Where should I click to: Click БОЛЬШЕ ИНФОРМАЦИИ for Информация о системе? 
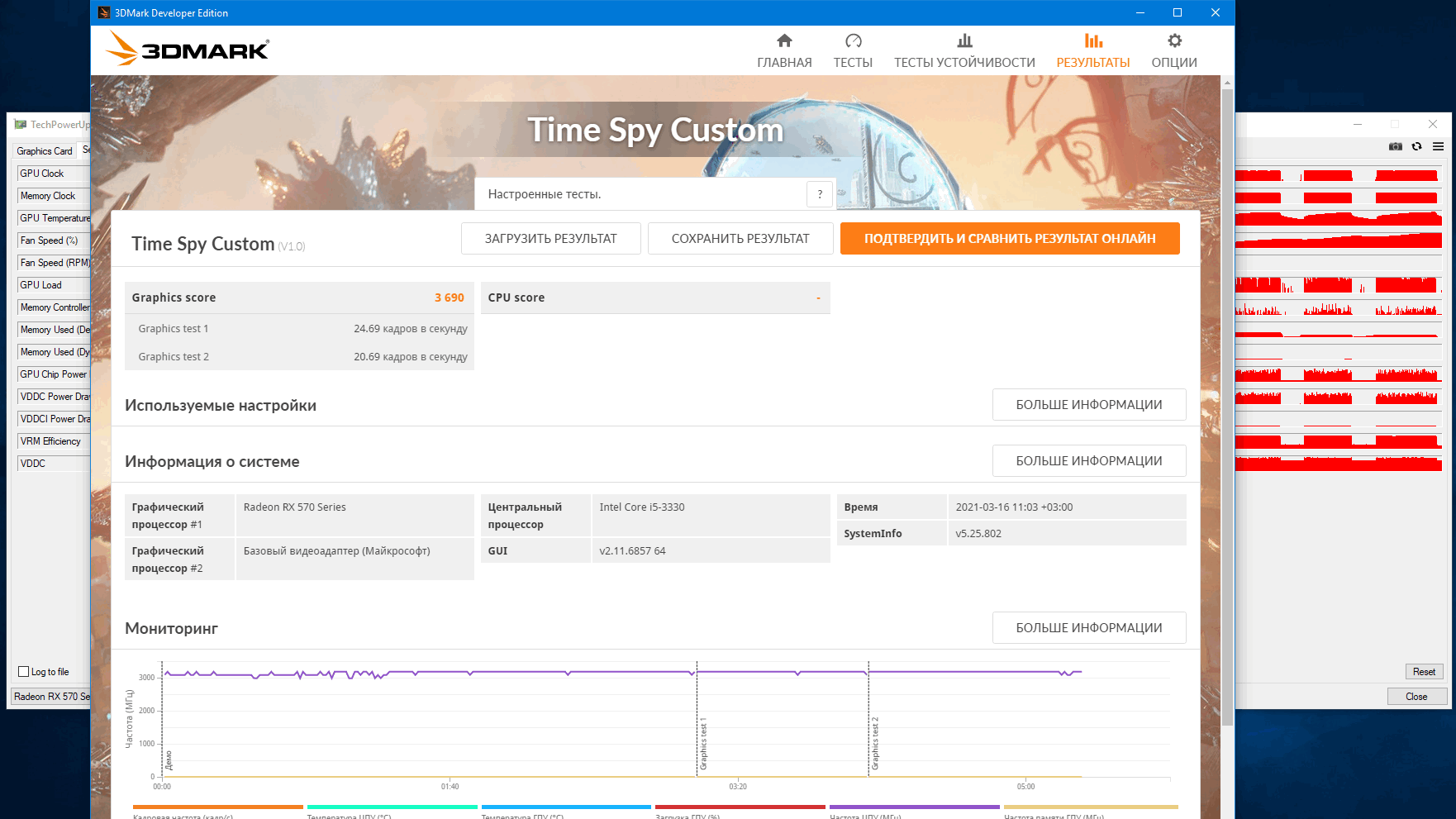[x=1089, y=461]
